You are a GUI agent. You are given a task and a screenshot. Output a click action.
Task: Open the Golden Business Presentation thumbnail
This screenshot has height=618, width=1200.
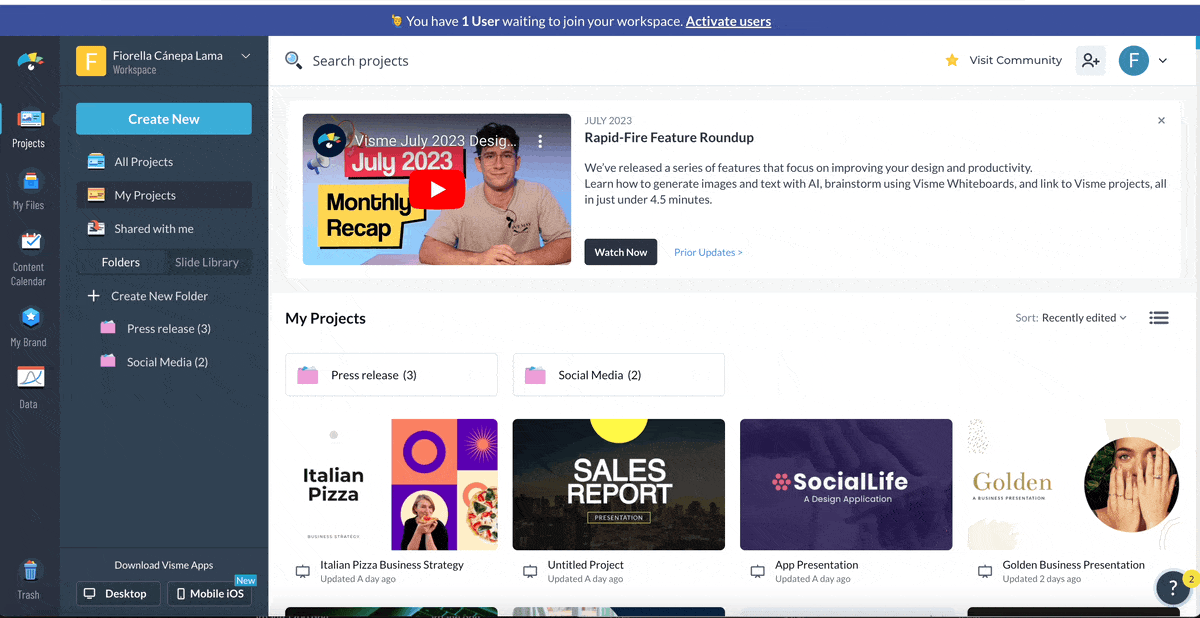pos(1074,484)
